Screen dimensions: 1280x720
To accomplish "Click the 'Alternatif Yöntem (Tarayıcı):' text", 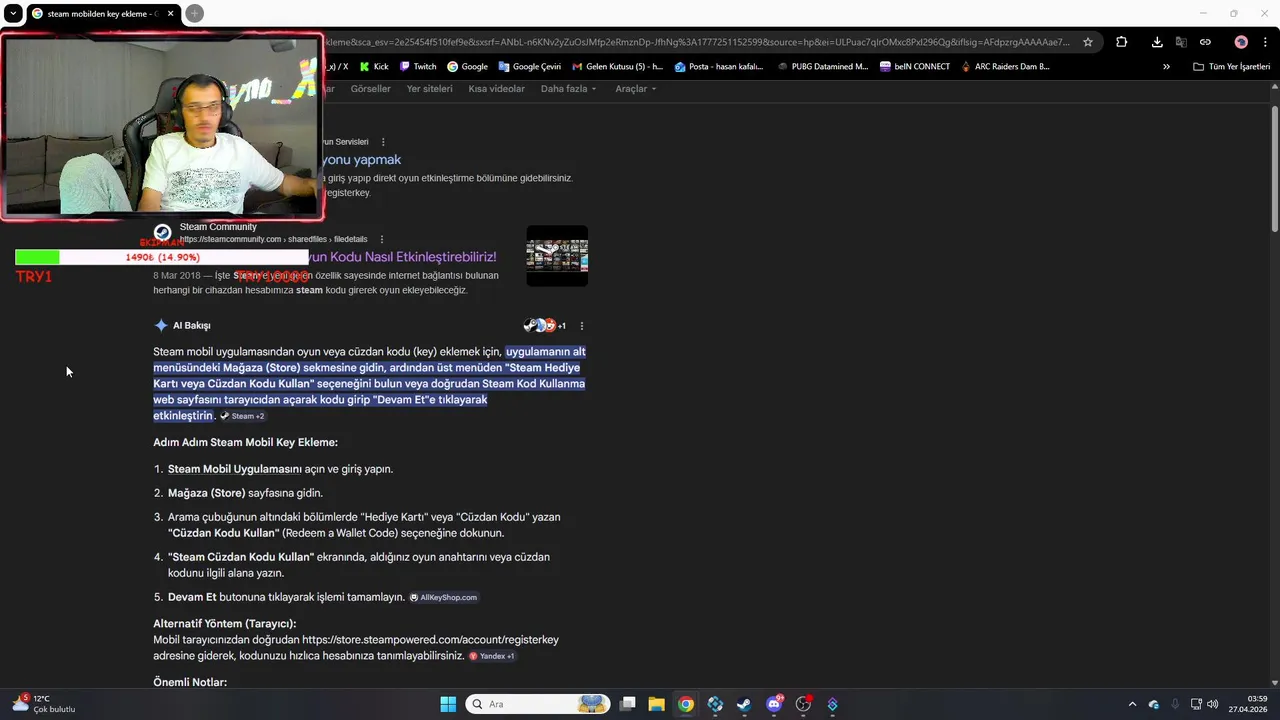I will click(224, 623).
